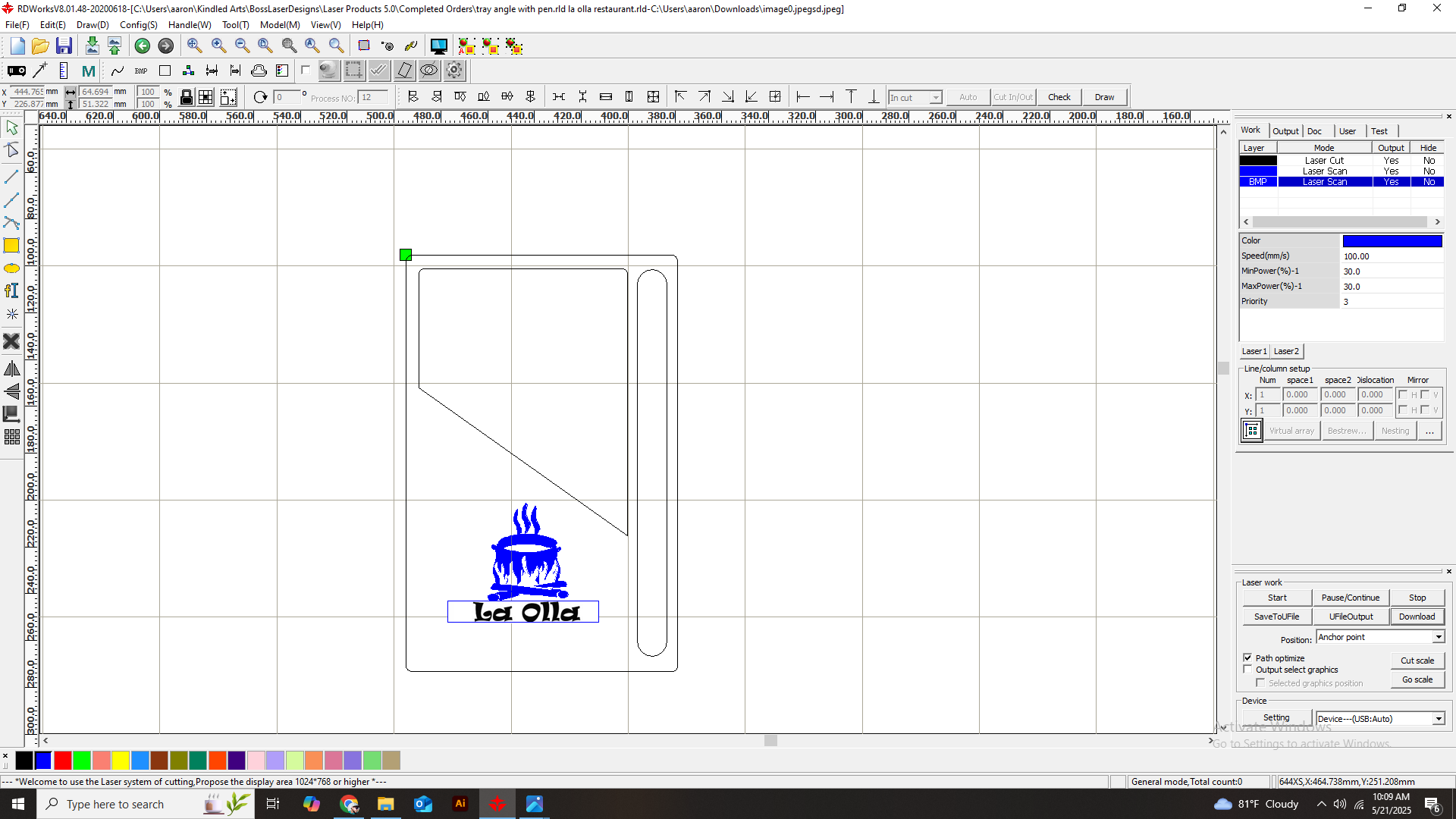Select the BMP layer row in the layer list
The image size is (1456, 819).
pos(1341,182)
